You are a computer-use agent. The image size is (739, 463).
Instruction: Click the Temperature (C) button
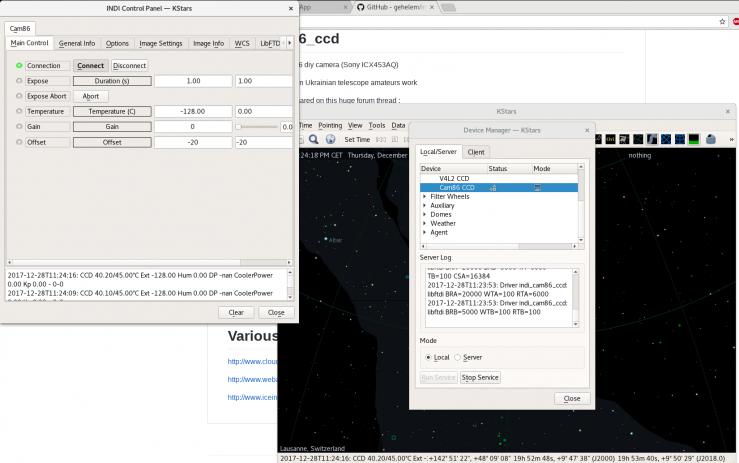click(x=112, y=112)
